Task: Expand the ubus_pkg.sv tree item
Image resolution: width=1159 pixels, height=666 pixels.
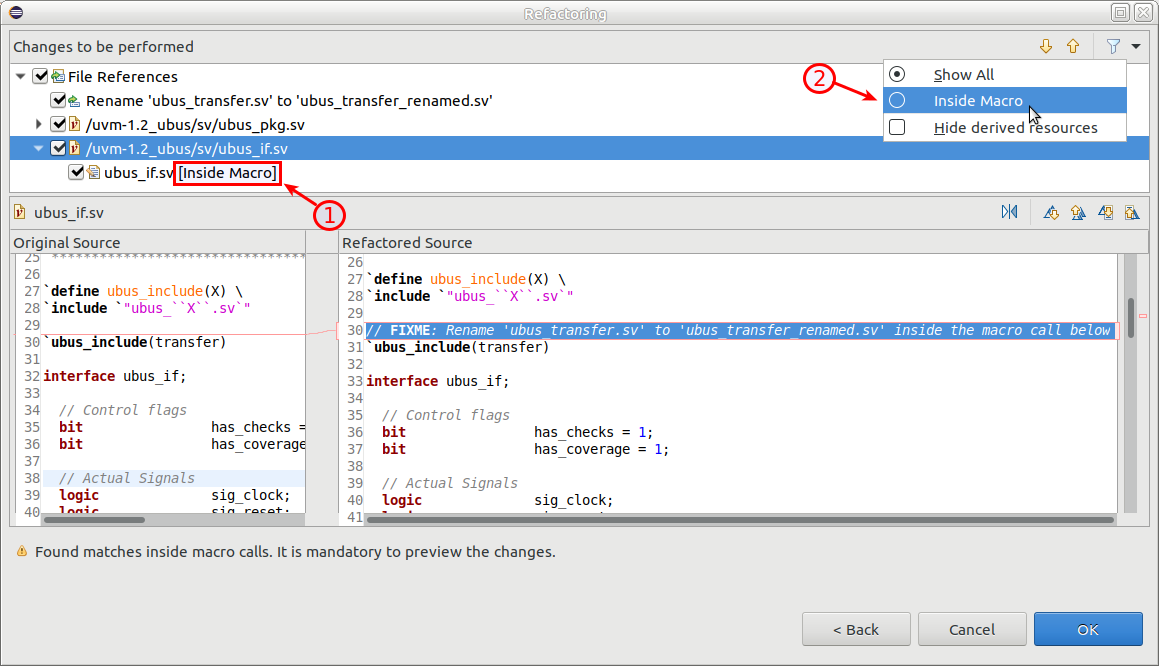Action: coord(38,124)
